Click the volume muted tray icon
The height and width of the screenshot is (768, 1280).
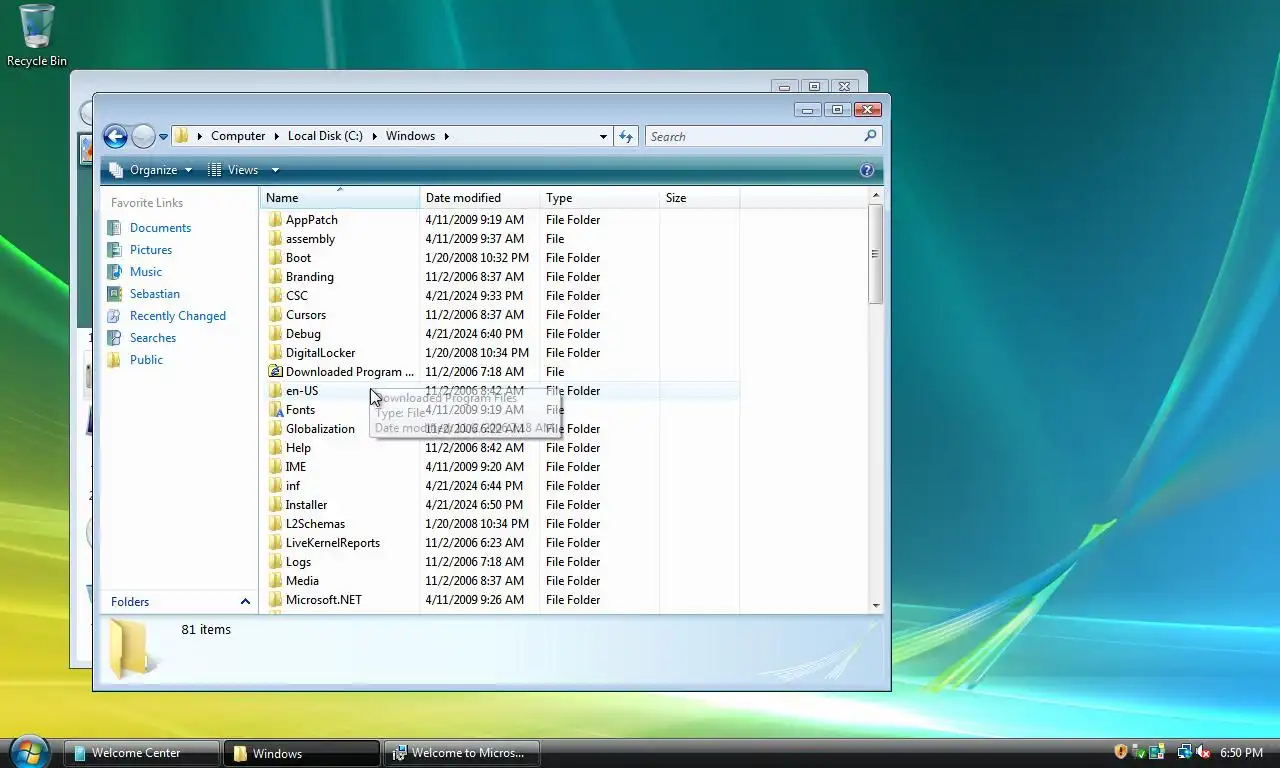pos(1203,752)
